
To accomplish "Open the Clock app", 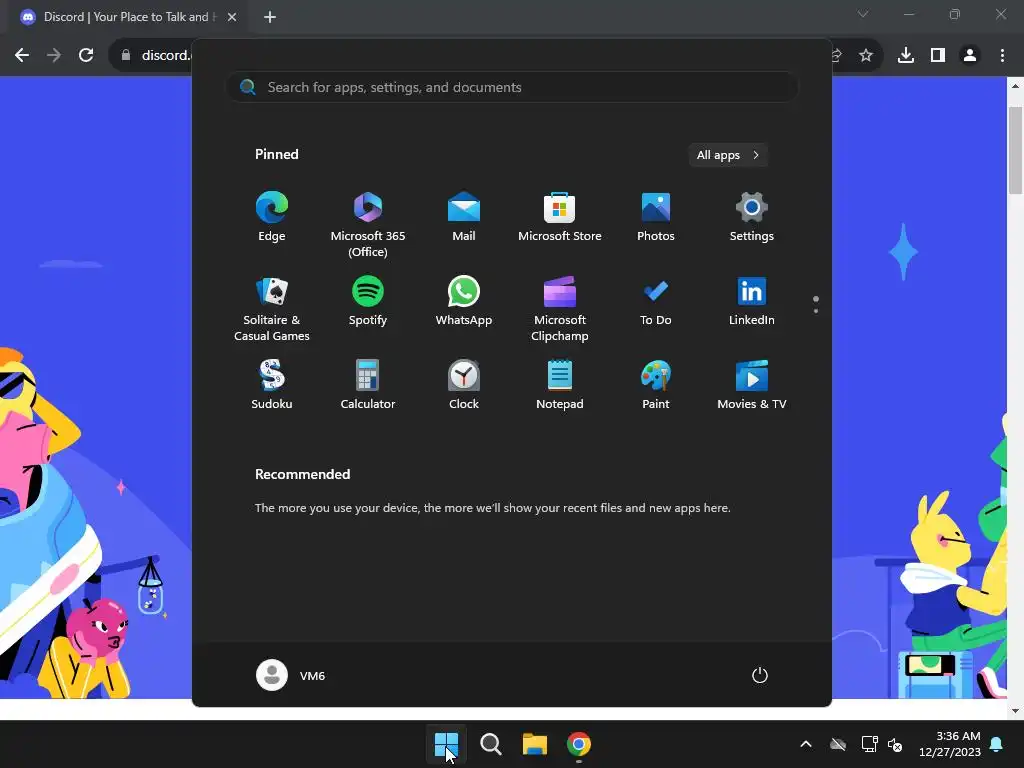I will pyautogui.click(x=464, y=385).
